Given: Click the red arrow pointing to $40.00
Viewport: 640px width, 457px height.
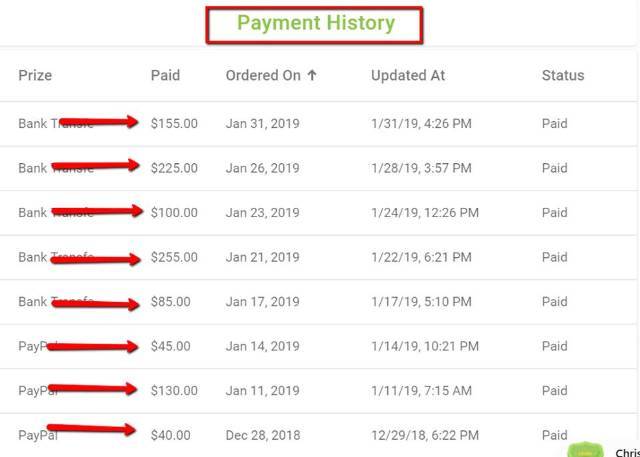Looking at the screenshot, I should [x=92, y=430].
